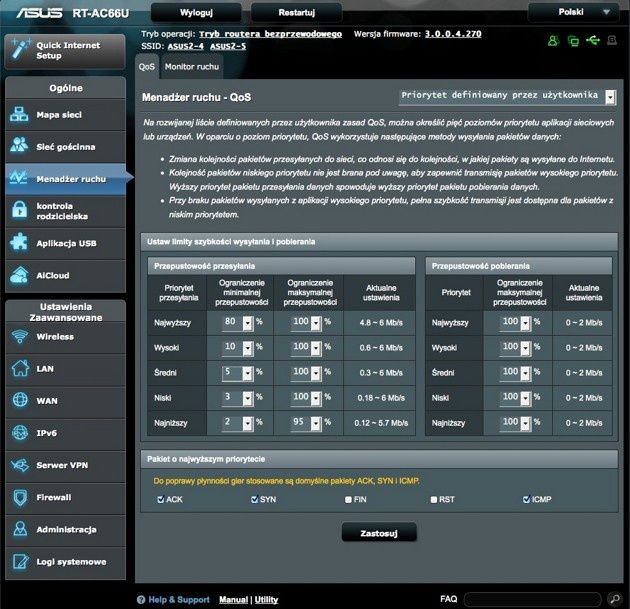This screenshot has width=630, height=609.
Task: Click the kontrola rodzicielska padlock icon
Action: point(19,210)
